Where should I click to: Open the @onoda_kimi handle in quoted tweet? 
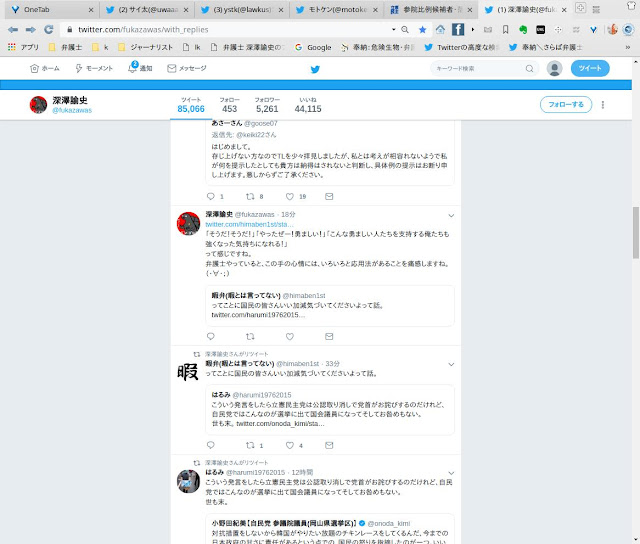tap(389, 523)
